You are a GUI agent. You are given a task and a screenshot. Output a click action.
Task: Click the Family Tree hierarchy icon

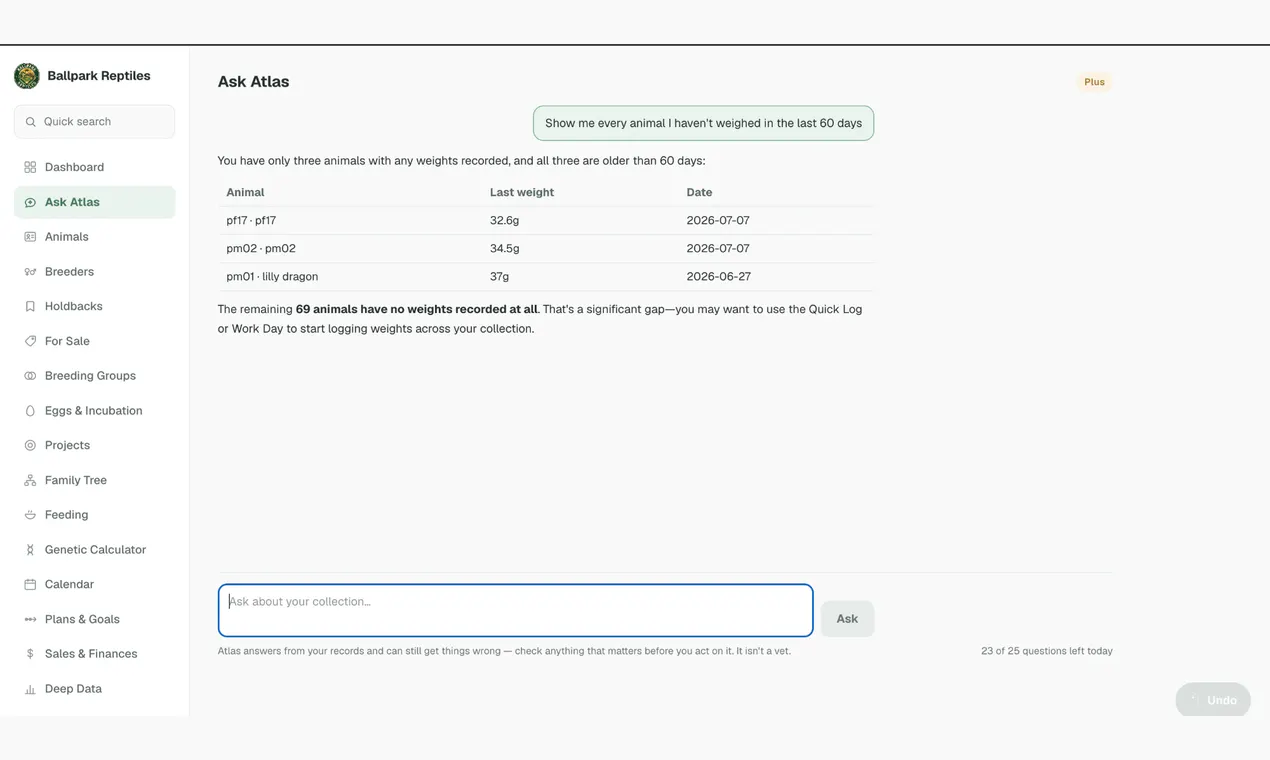(x=30, y=480)
